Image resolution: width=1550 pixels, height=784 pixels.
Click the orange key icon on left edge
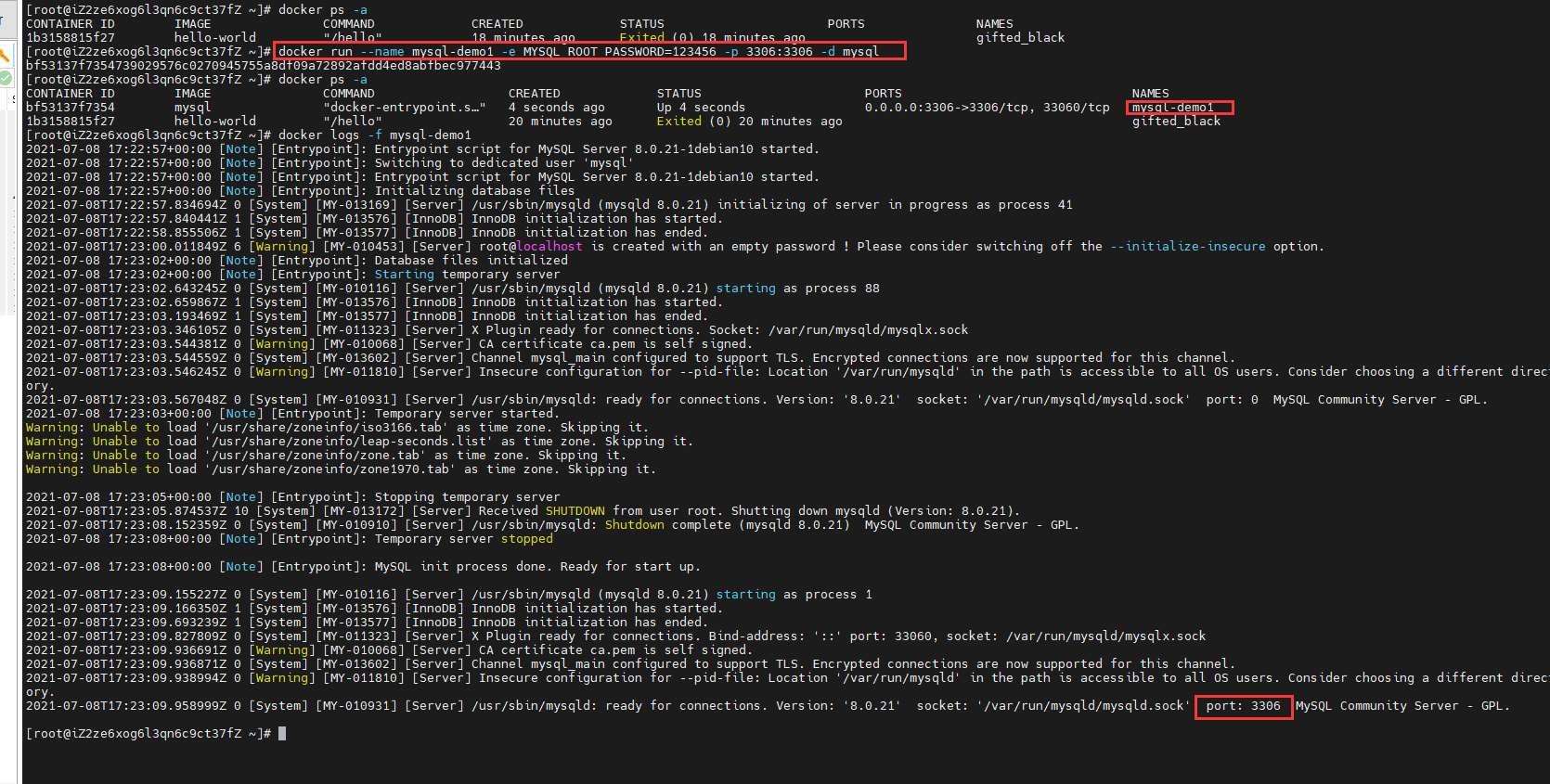pyautogui.click(x=6, y=56)
